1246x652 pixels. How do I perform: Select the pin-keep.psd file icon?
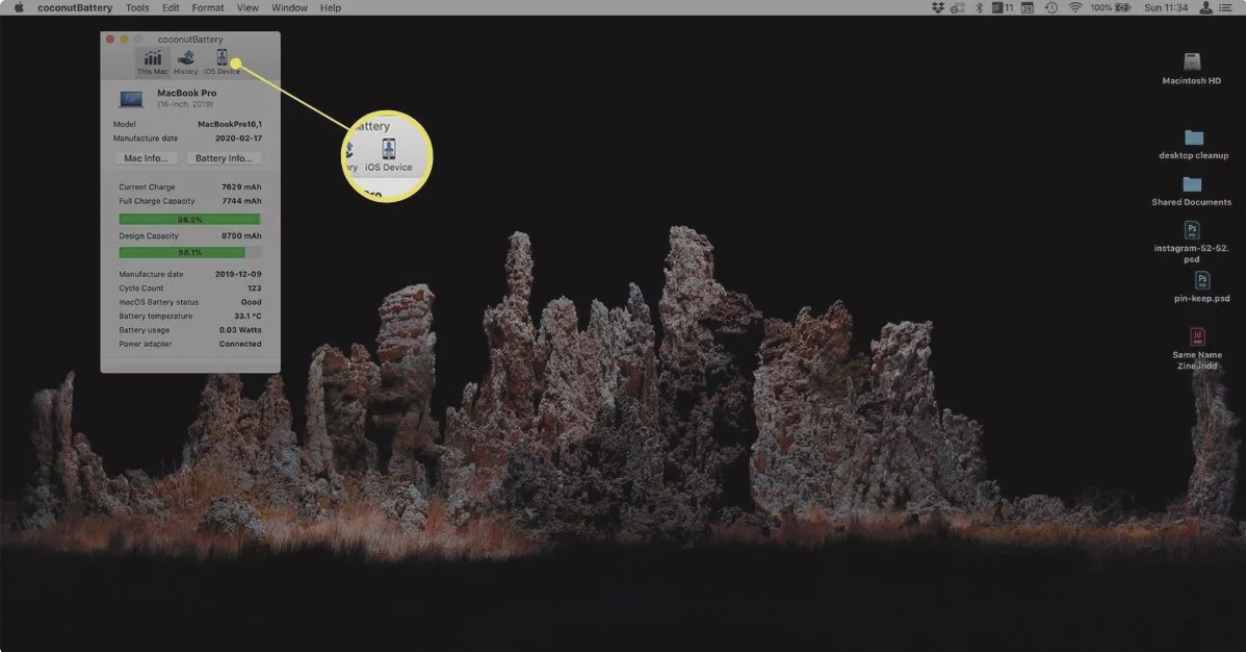1202,281
